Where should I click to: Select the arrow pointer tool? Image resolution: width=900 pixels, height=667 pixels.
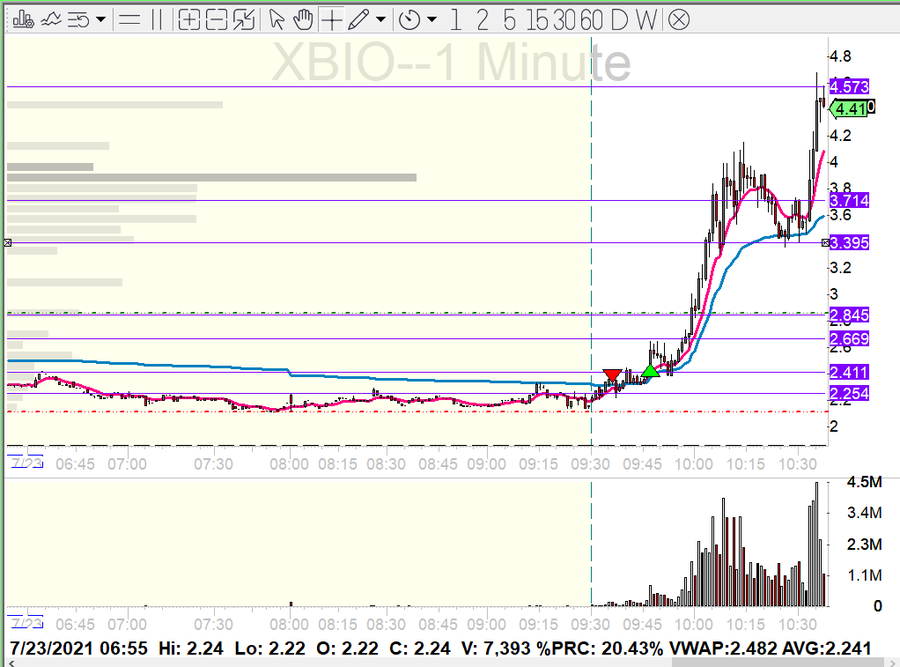[x=276, y=20]
